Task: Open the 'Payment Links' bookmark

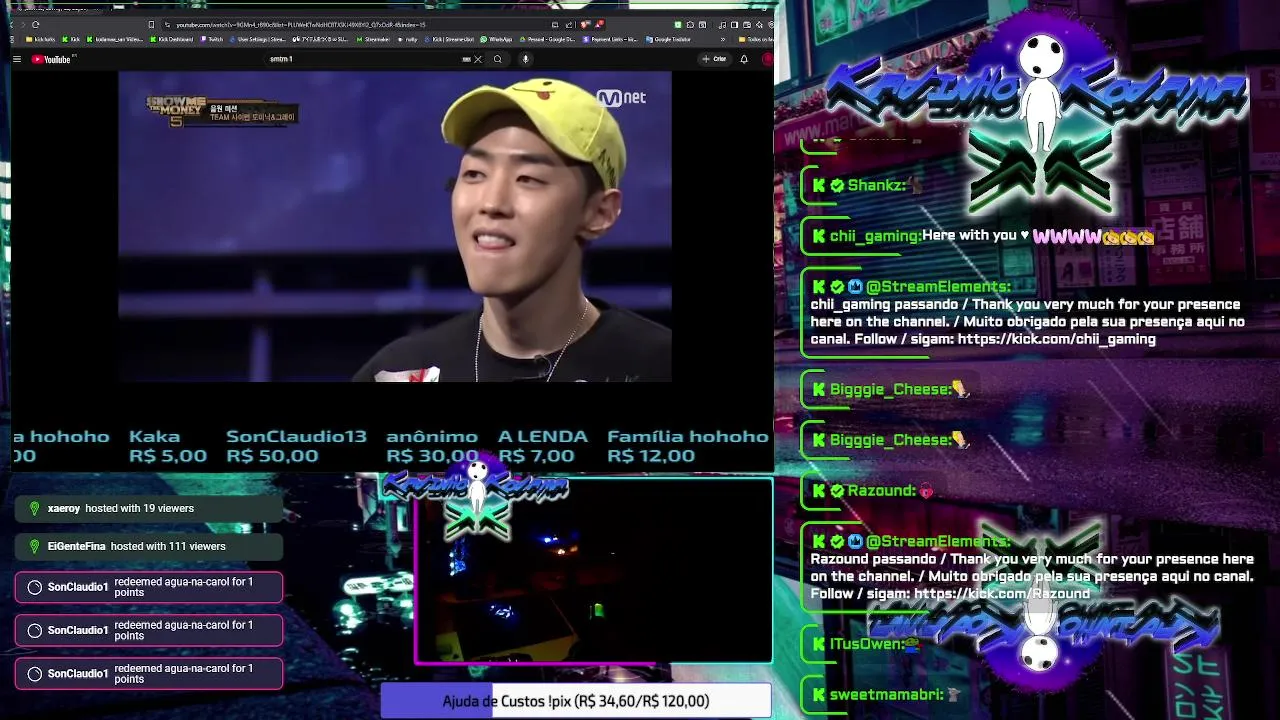Action: point(610,39)
